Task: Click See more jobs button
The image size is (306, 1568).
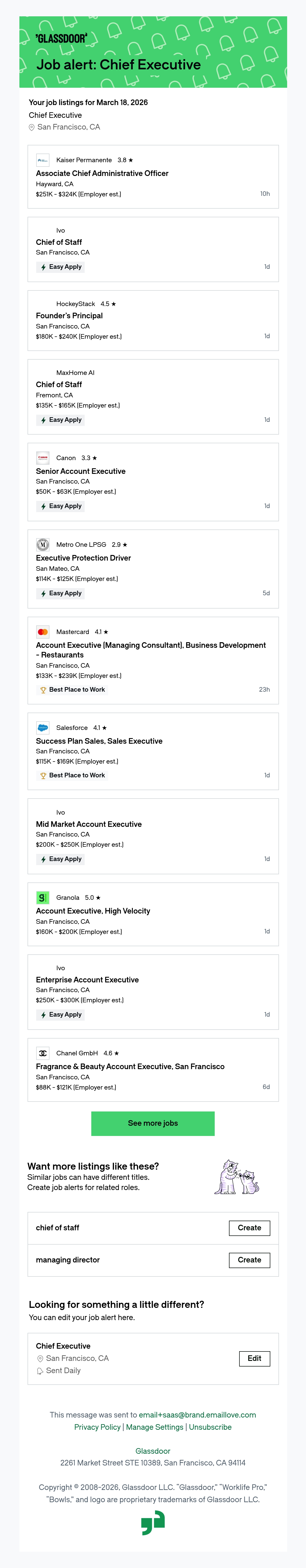Action: coord(153,1124)
